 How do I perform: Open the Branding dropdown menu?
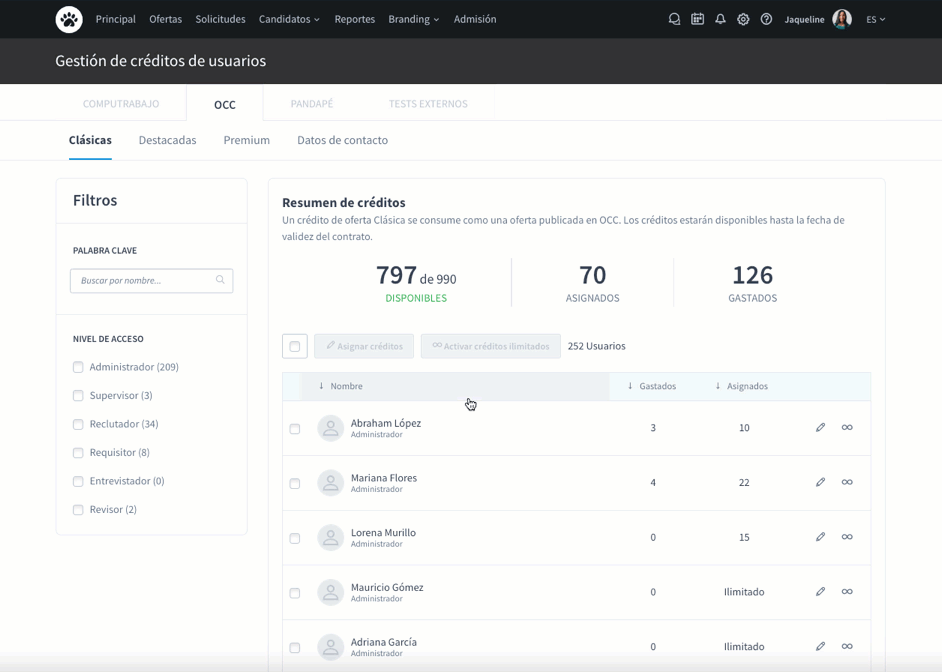coord(413,19)
